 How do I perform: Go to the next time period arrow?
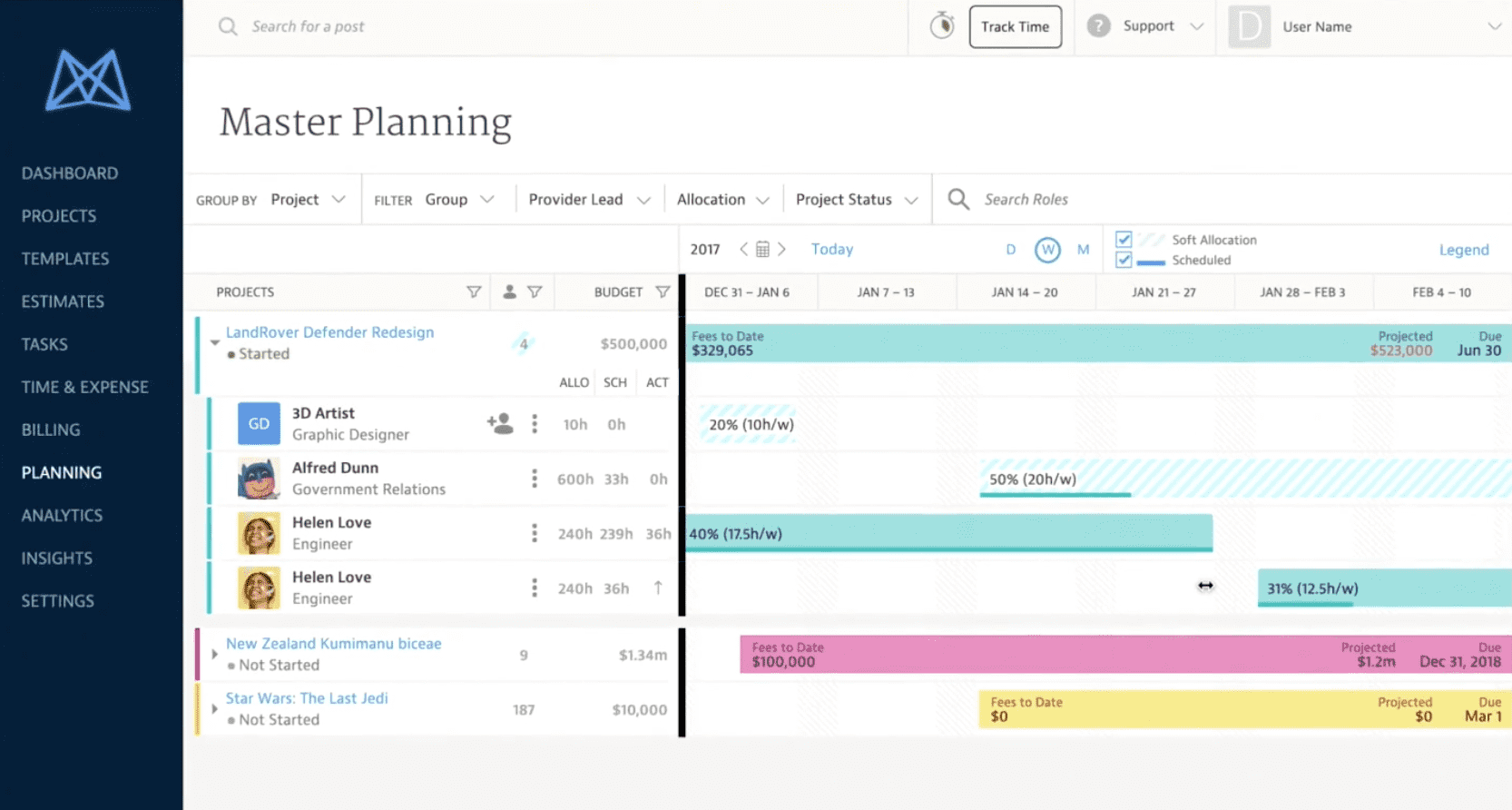click(782, 249)
